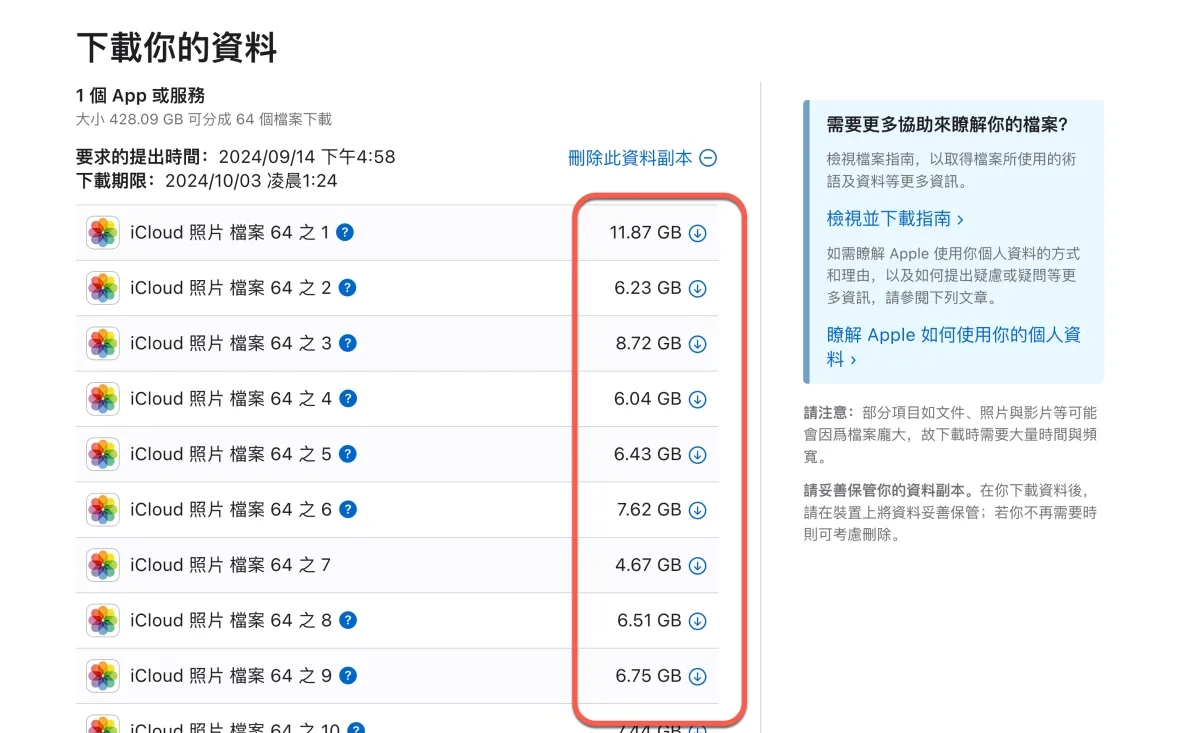
Task: Open help for file 64 之 1
Action: pos(345,232)
